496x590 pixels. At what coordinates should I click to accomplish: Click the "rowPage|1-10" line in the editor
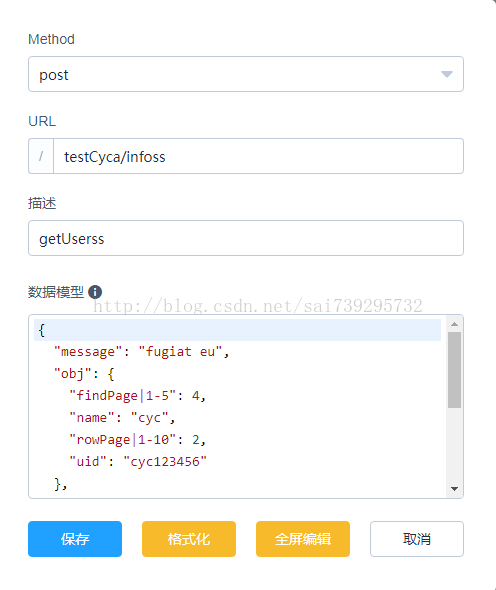237,439
